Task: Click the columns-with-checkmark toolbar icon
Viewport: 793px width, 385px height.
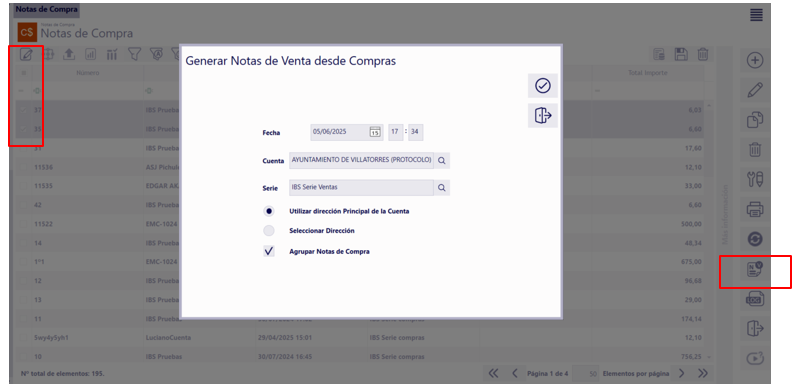Action: click(x=112, y=54)
